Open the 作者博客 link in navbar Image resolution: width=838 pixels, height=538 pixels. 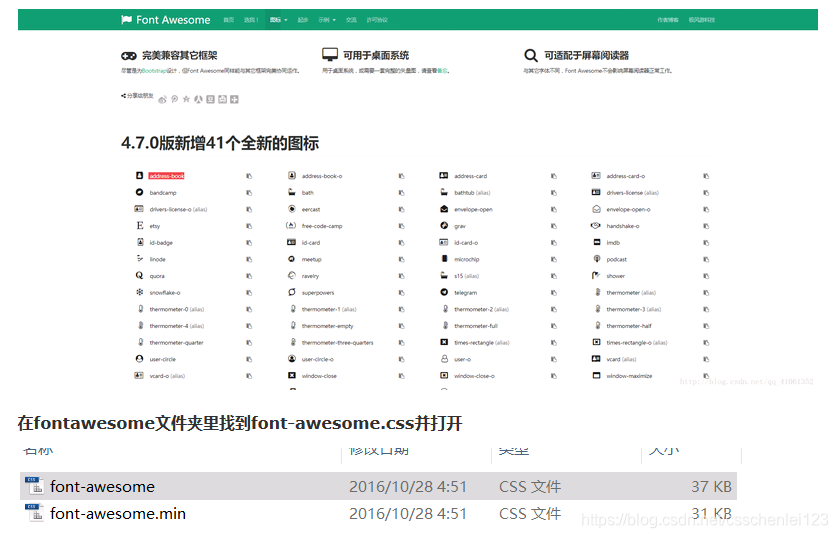pyautogui.click(x=668, y=20)
